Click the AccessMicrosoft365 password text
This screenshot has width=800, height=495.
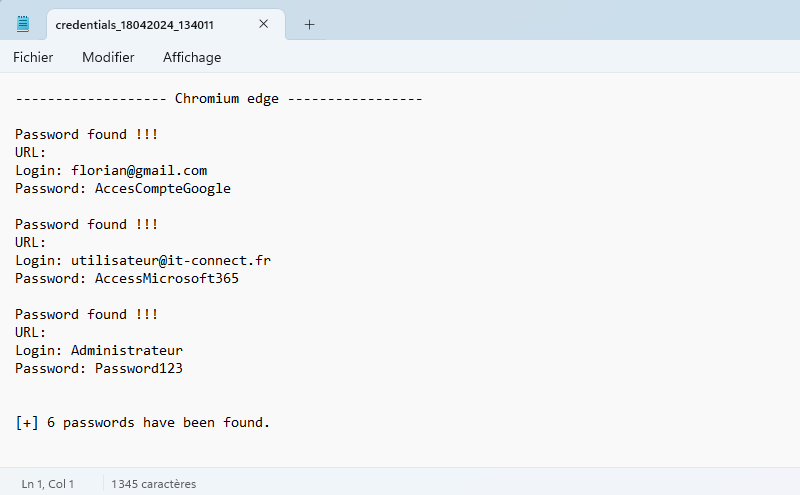(x=167, y=278)
